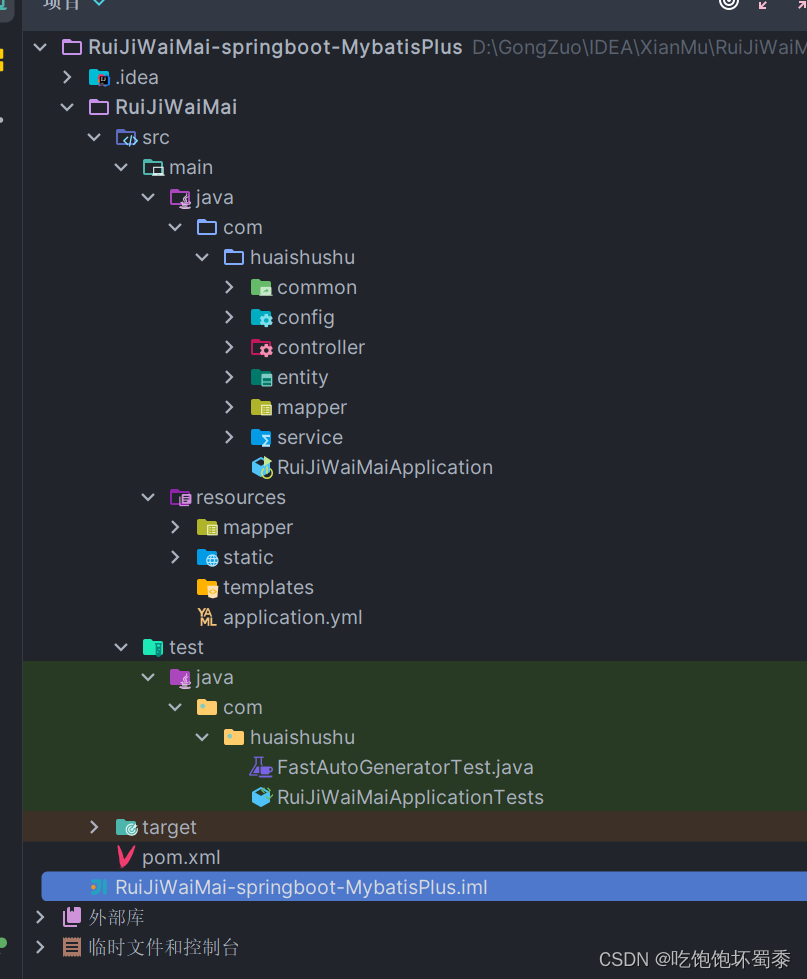This screenshot has height=979, width=807.
Task: Select the com package under main java
Action: (x=243, y=228)
